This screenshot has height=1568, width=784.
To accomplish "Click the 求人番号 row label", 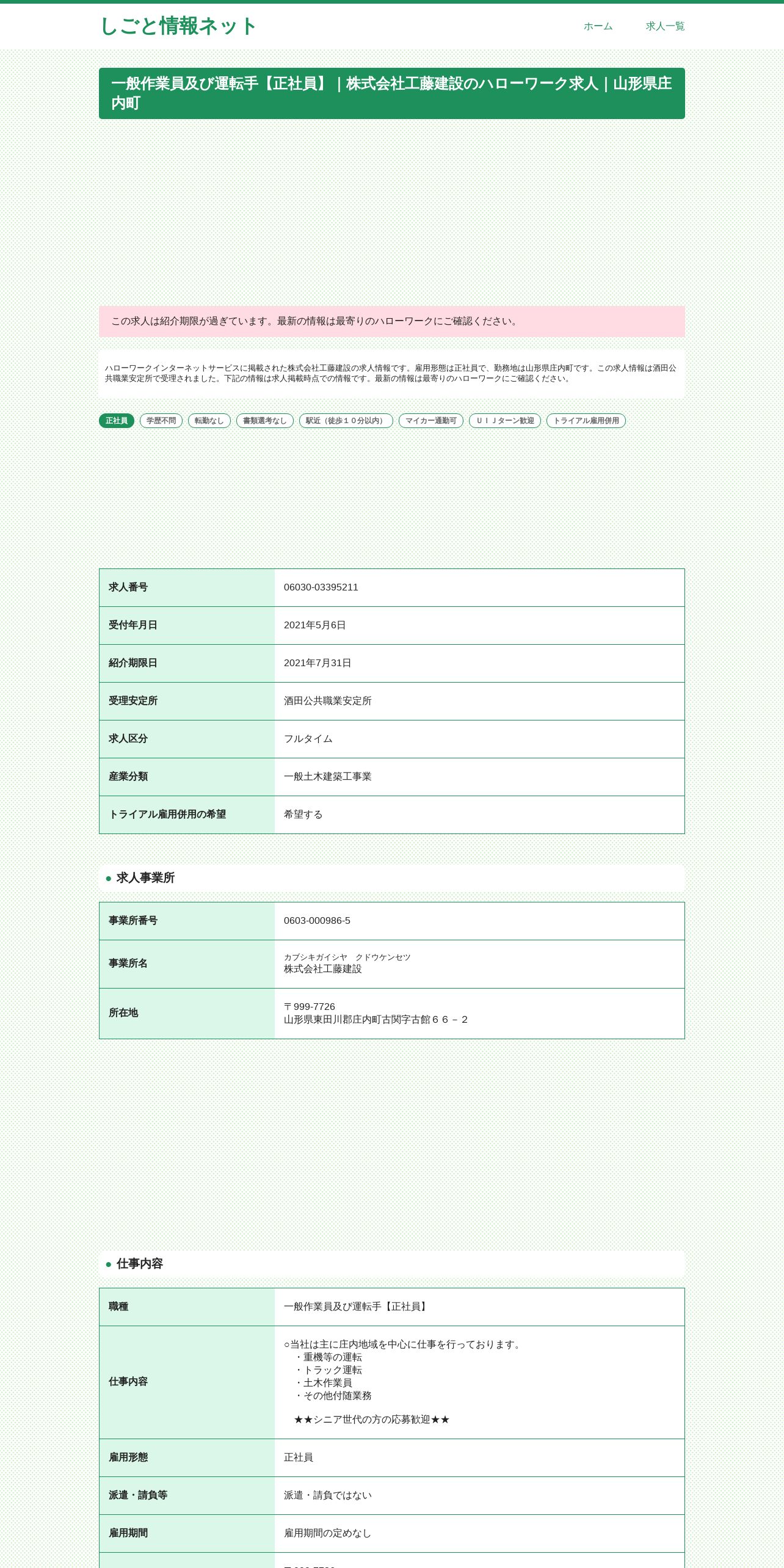I will point(128,587).
